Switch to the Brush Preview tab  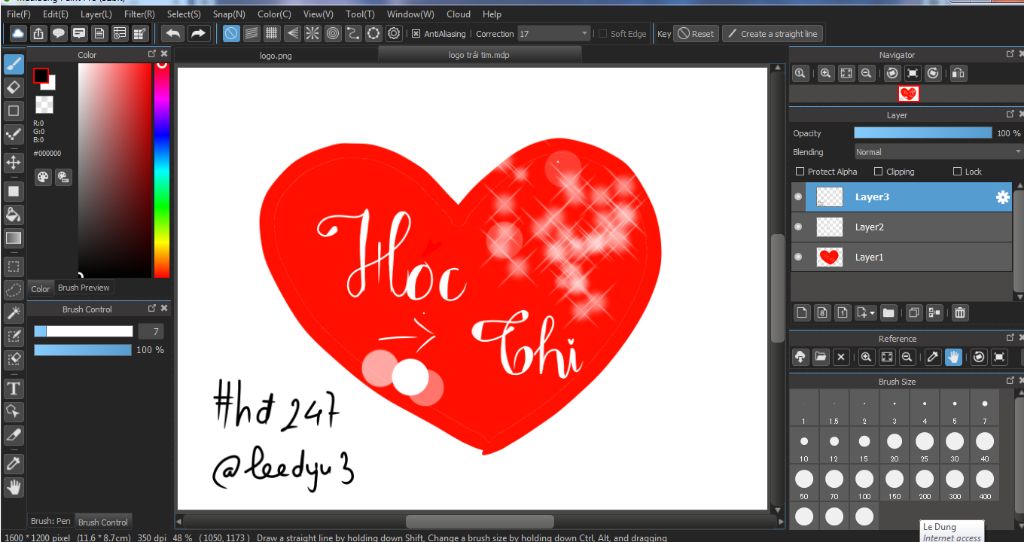[84, 287]
